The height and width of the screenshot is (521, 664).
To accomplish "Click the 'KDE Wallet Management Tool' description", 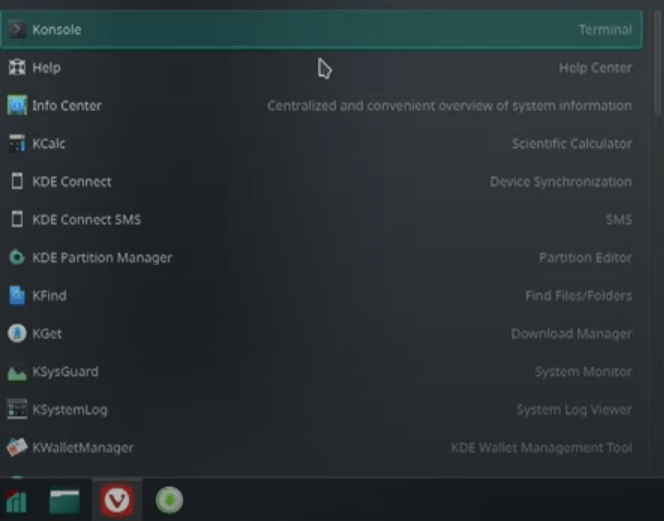I will [541, 448].
